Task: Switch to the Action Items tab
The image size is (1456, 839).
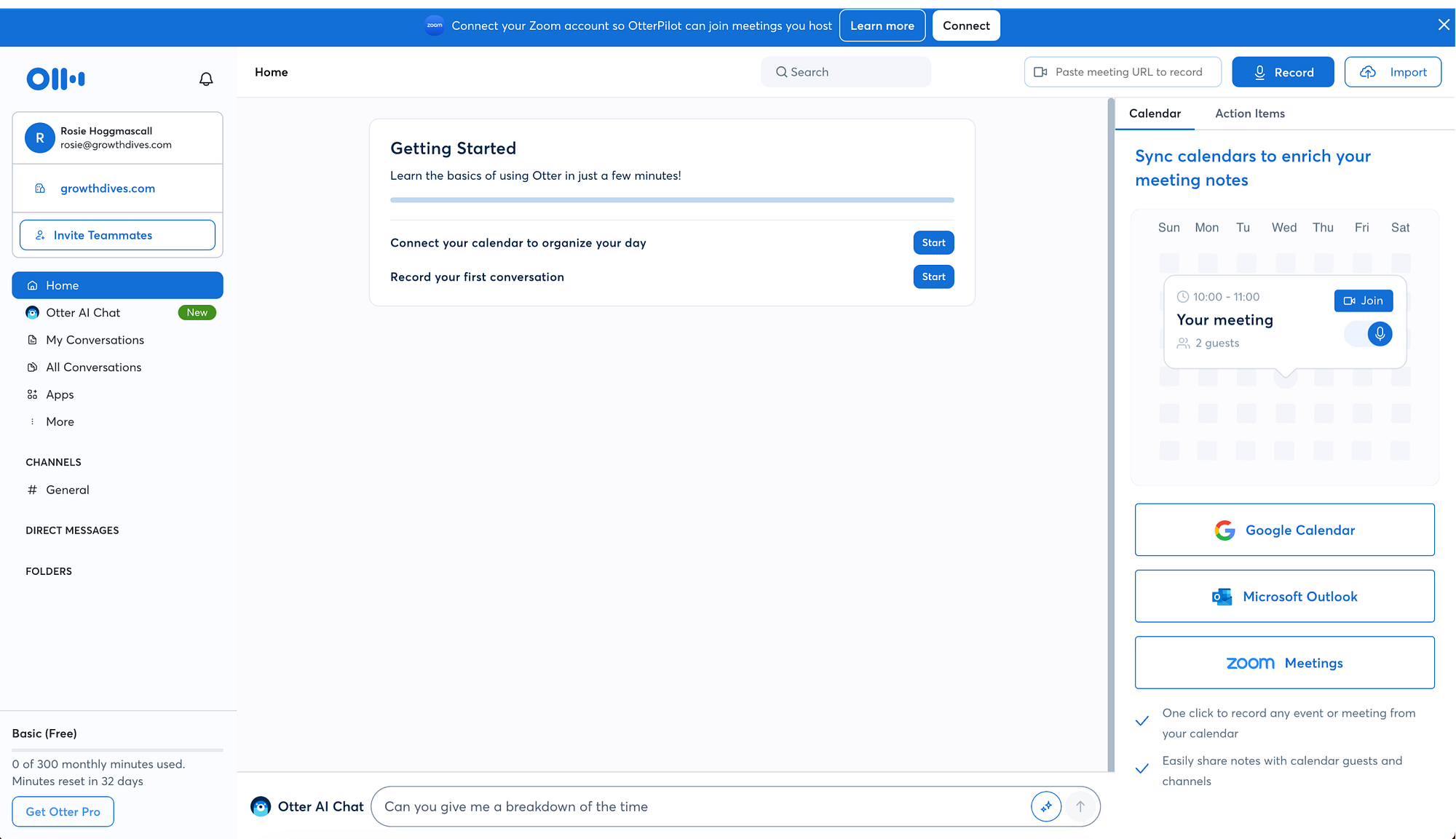Action: coord(1249,114)
